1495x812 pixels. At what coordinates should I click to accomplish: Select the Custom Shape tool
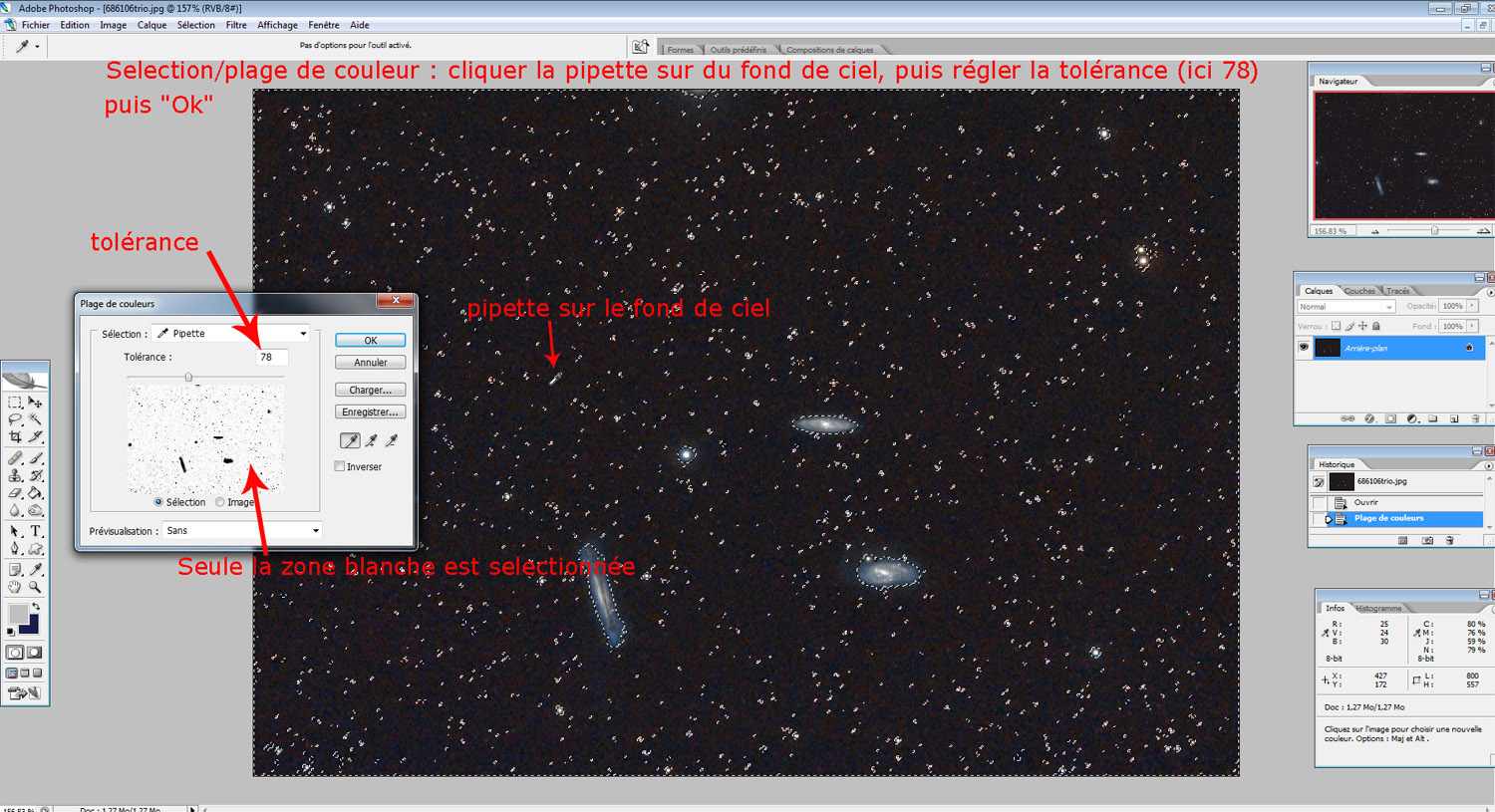pos(35,548)
